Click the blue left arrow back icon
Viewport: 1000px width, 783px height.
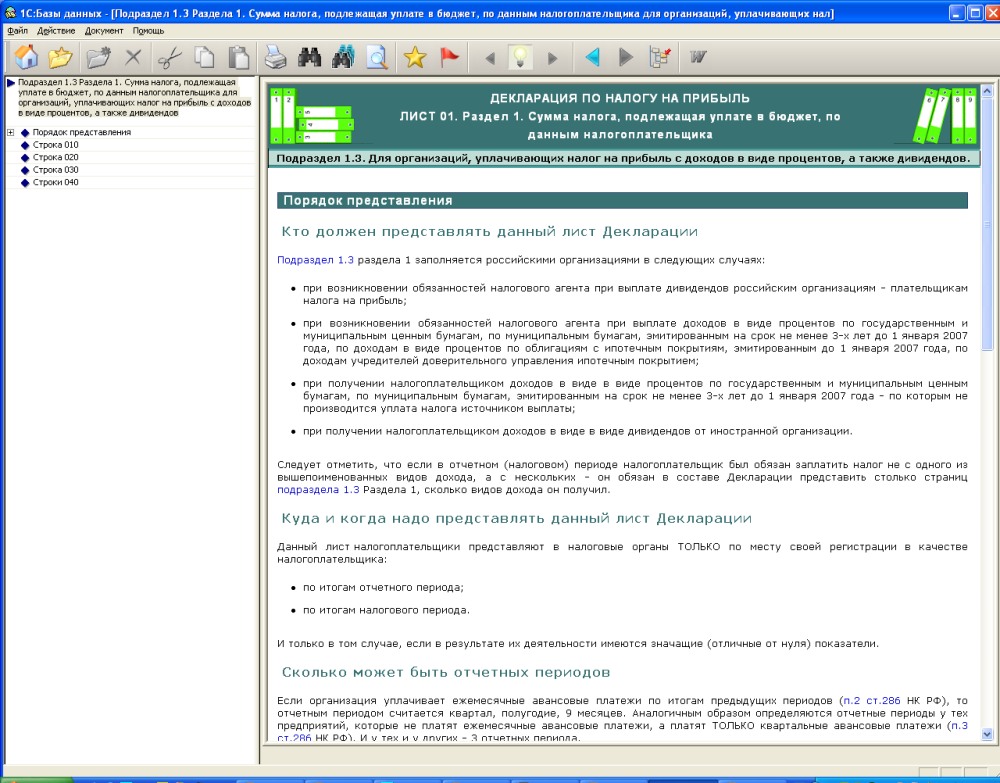[x=592, y=57]
